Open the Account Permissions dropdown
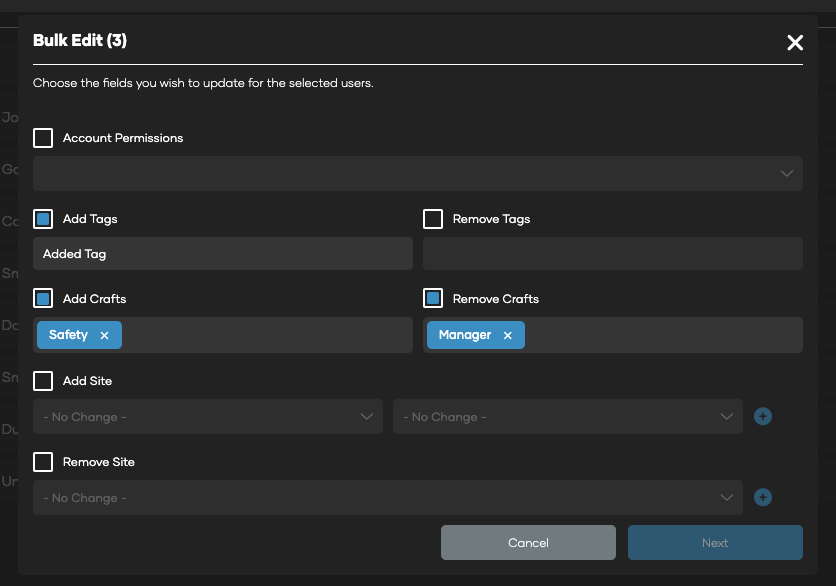Viewport: 836px width, 586px height. point(417,173)
